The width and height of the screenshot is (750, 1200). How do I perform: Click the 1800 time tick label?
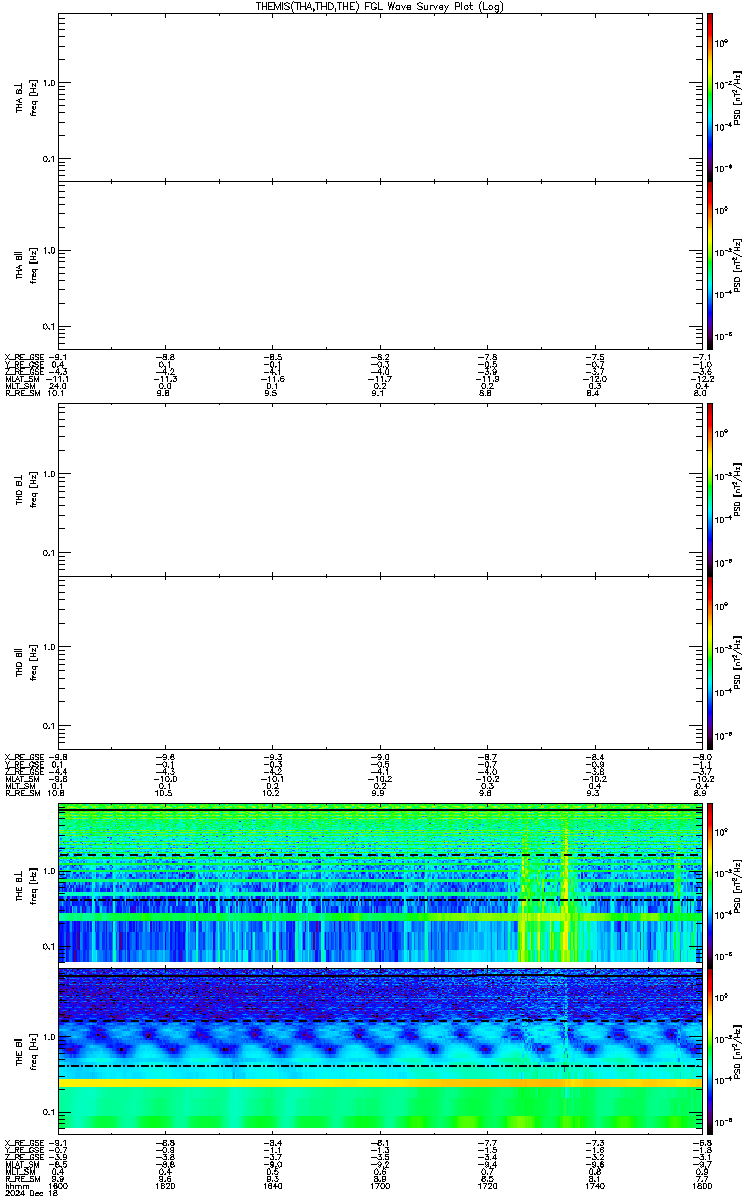(701, 1186)
